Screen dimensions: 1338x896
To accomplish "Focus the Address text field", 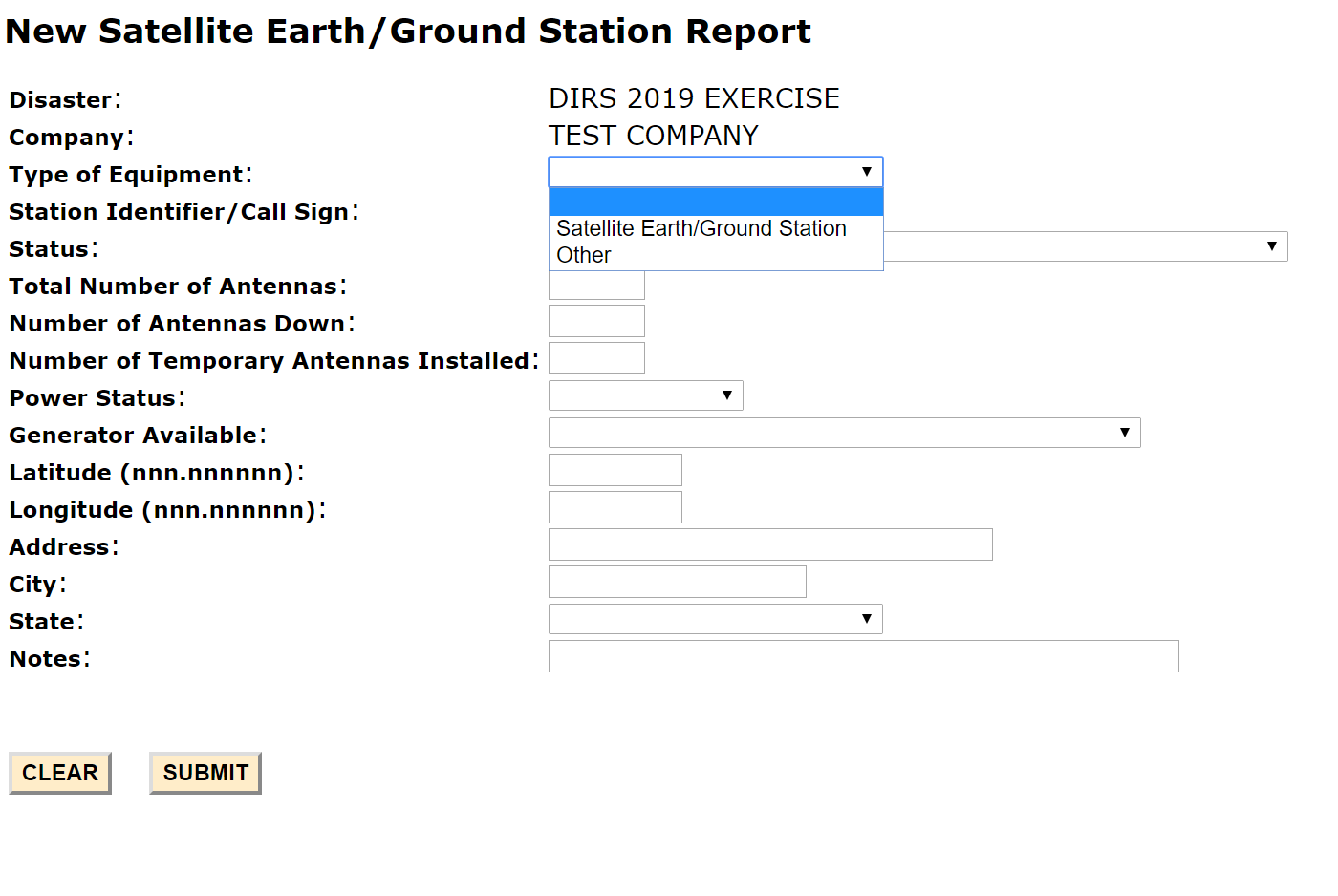I will 770,544.
